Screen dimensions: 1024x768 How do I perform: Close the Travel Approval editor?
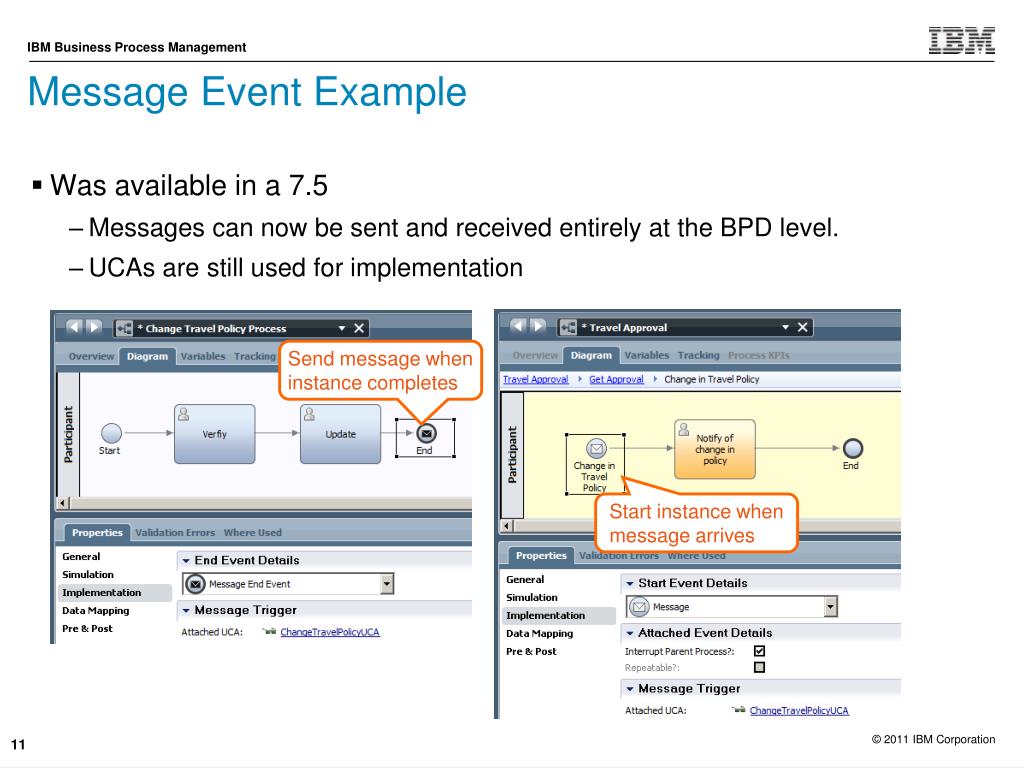coord(803,327)
